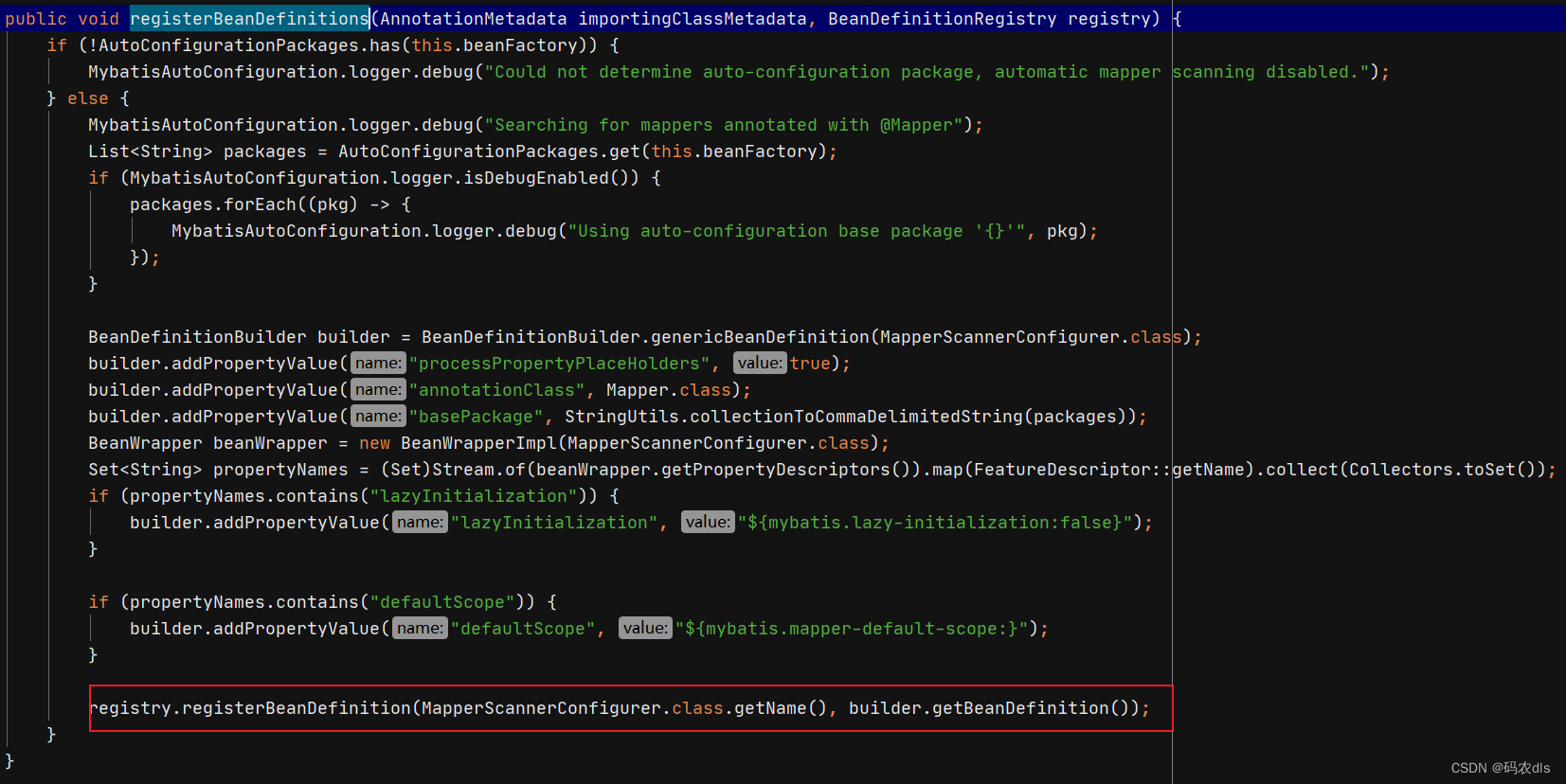
Task: Click propertyNames.contains("defaultScope") condition
Action: tap(328, 602)
